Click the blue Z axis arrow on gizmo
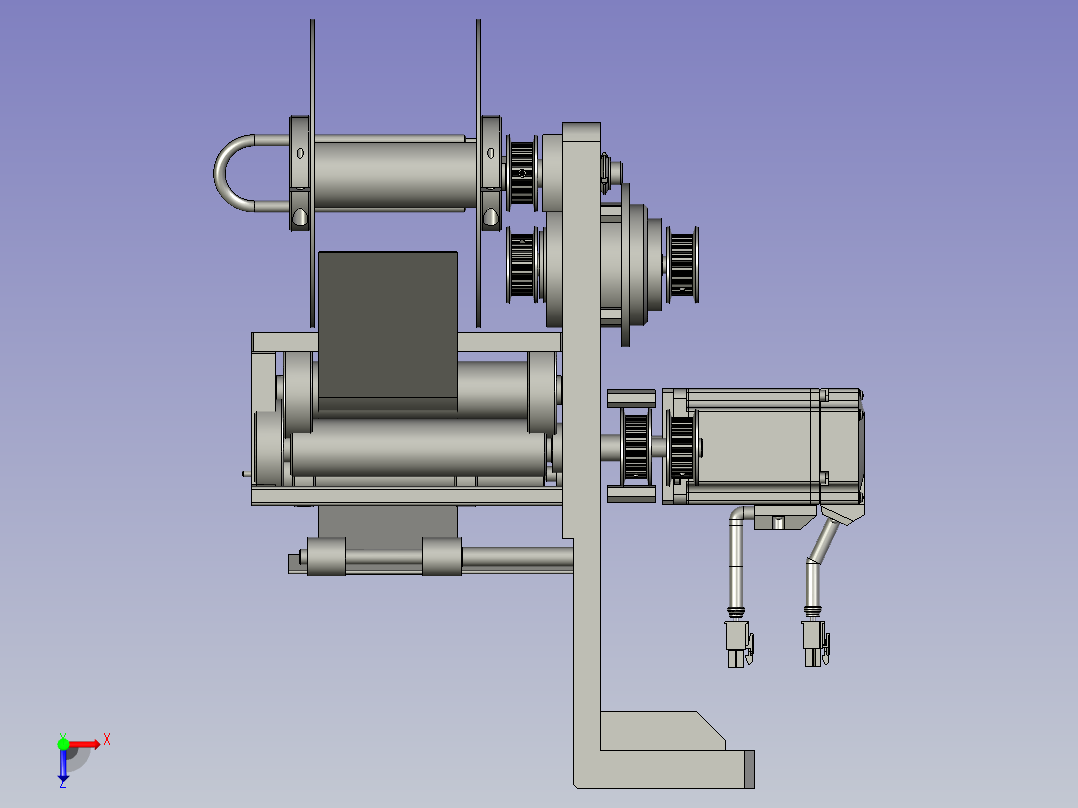 click(x=63, y=766)
